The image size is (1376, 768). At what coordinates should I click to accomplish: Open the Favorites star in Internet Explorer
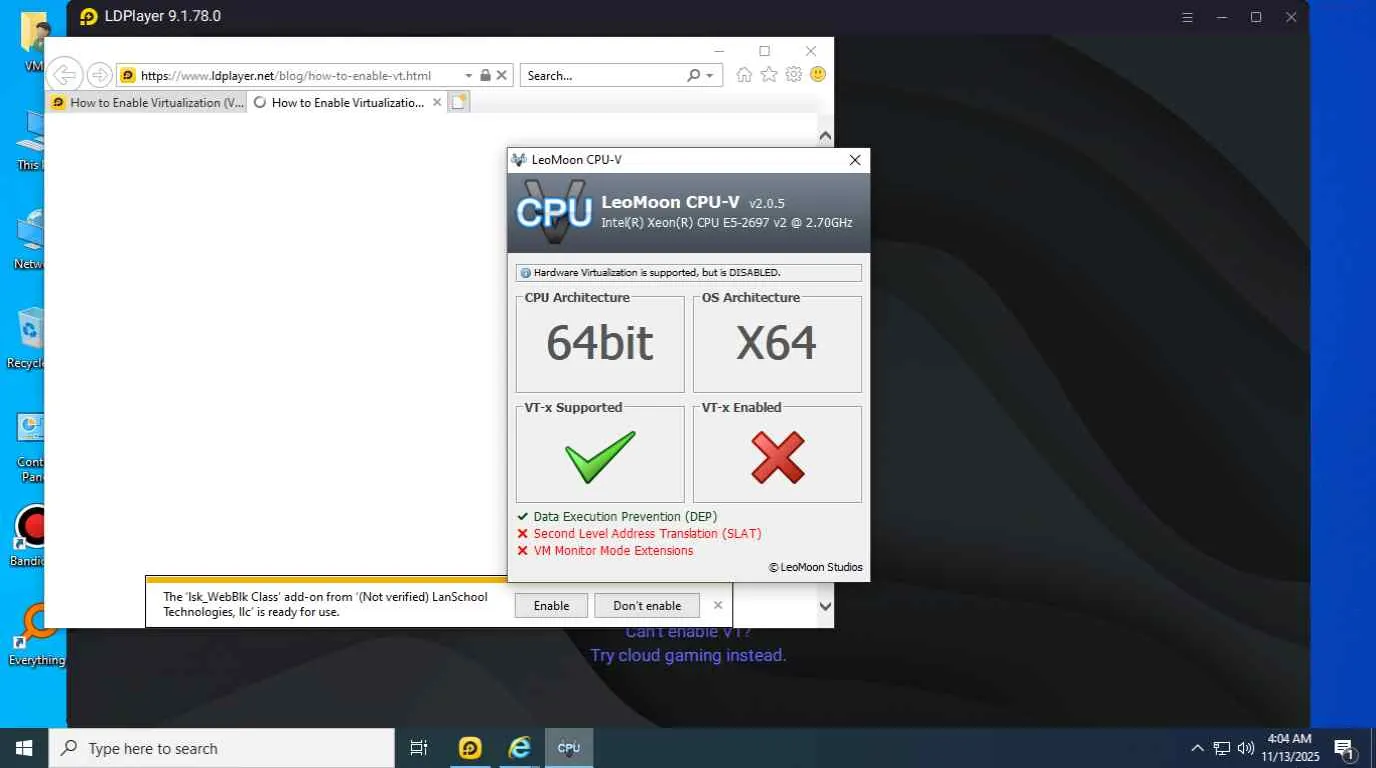pyautogui.click(x=769, y=75)
